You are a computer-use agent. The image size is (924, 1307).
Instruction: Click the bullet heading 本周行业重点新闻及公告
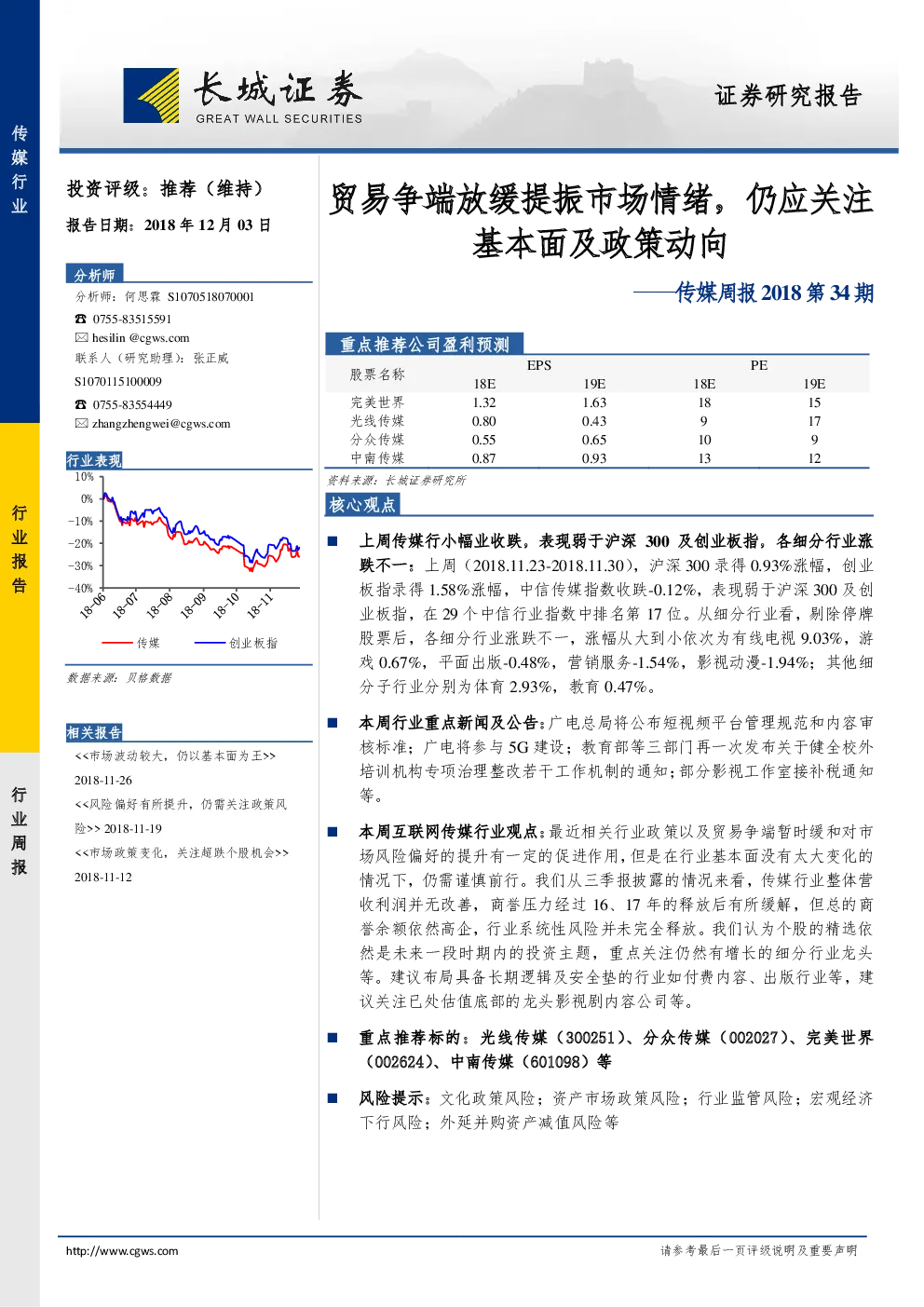[449, 723]
